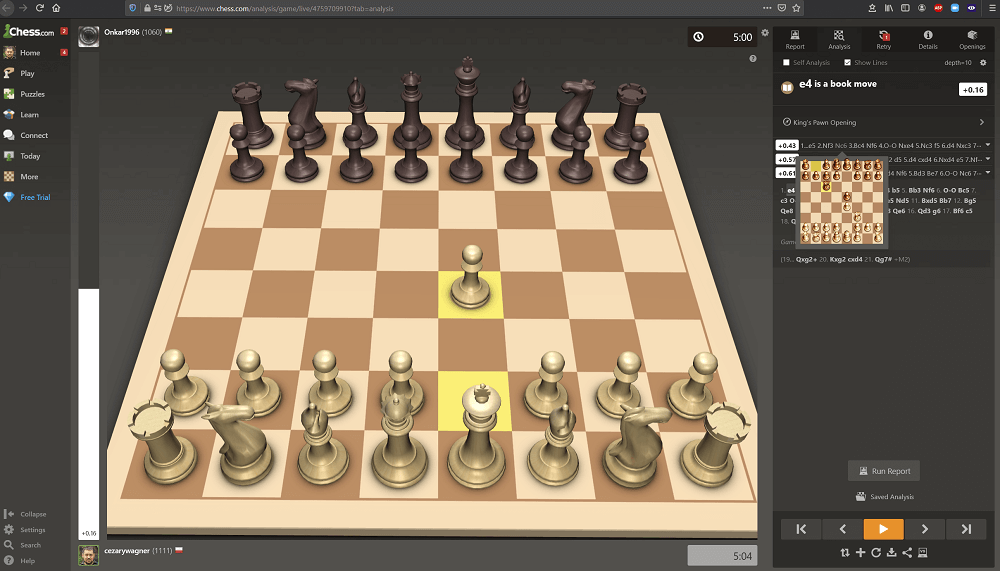1000x571 pixels.
Task: Click the refresh icon below move controls
Action: pyautogui.click(x=876, y=552)
